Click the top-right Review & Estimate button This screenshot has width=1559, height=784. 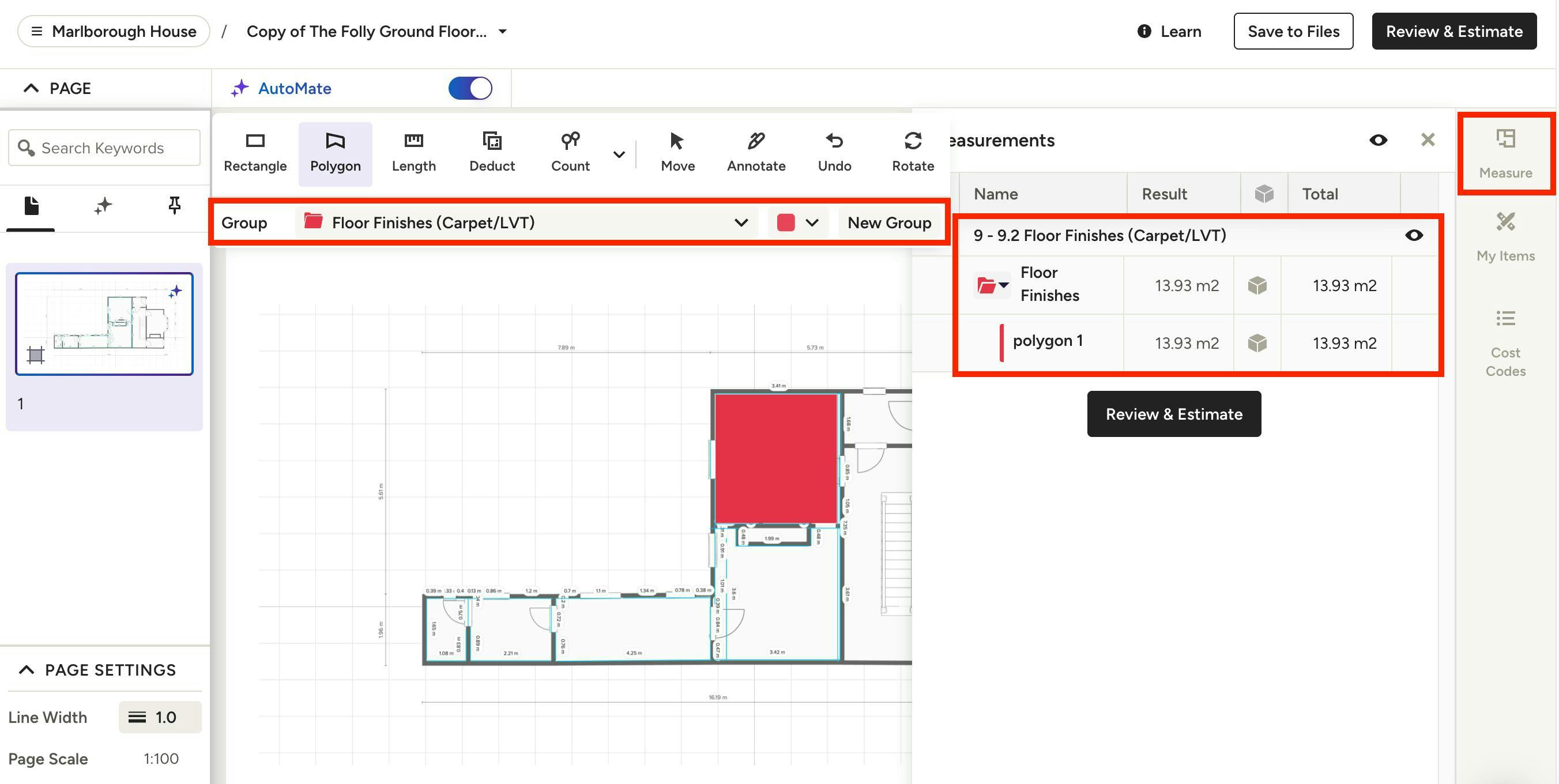tap(1453, 31)
